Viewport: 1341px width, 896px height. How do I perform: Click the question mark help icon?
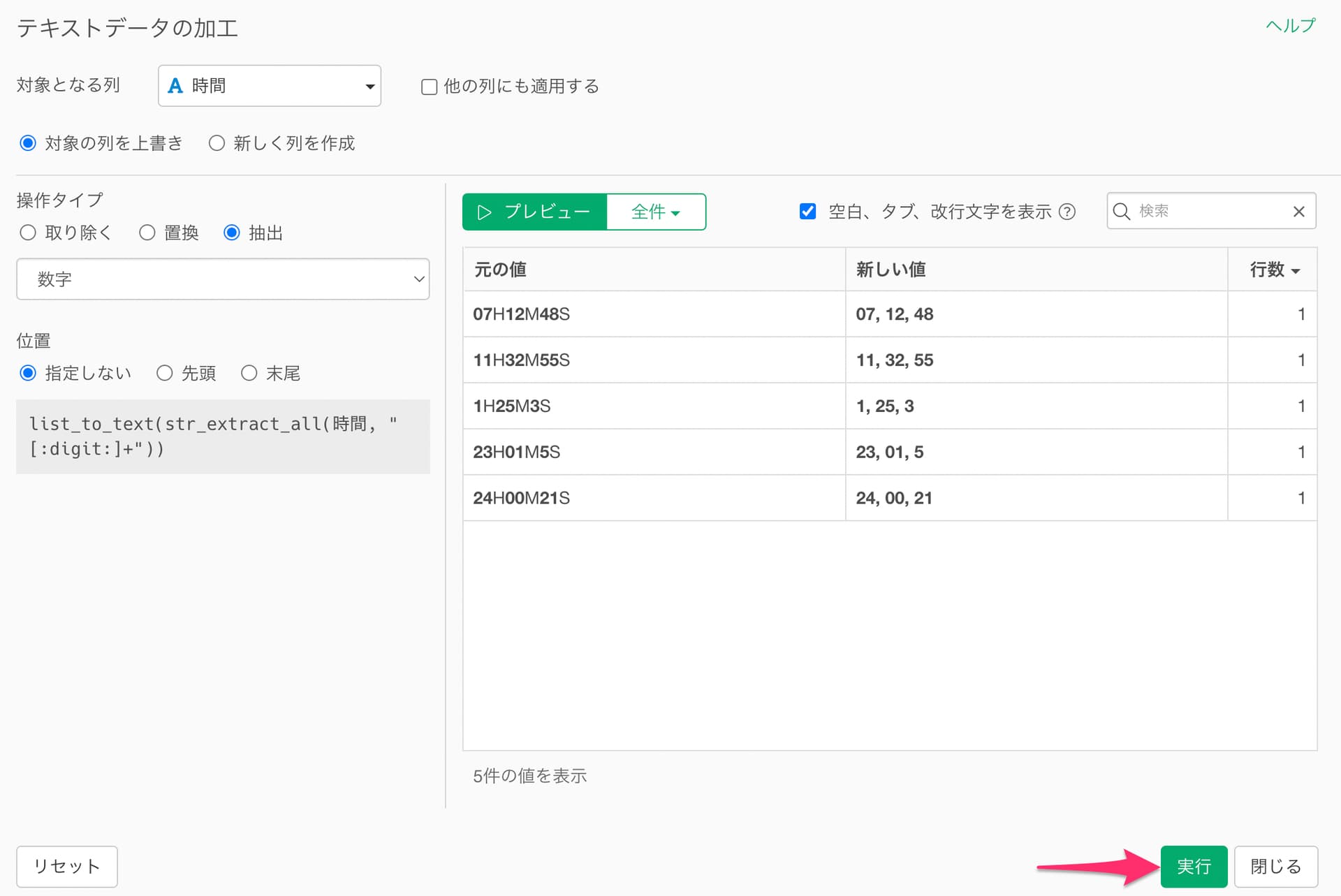(1067, 212)
